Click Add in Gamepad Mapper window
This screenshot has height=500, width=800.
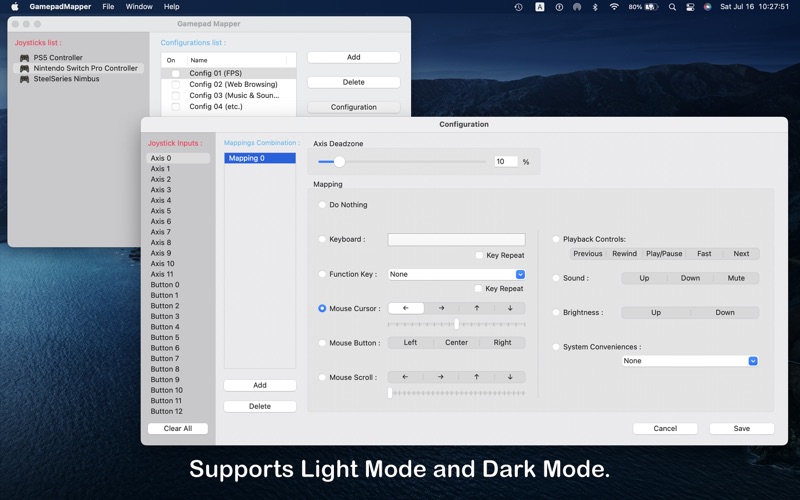[354, 57]
